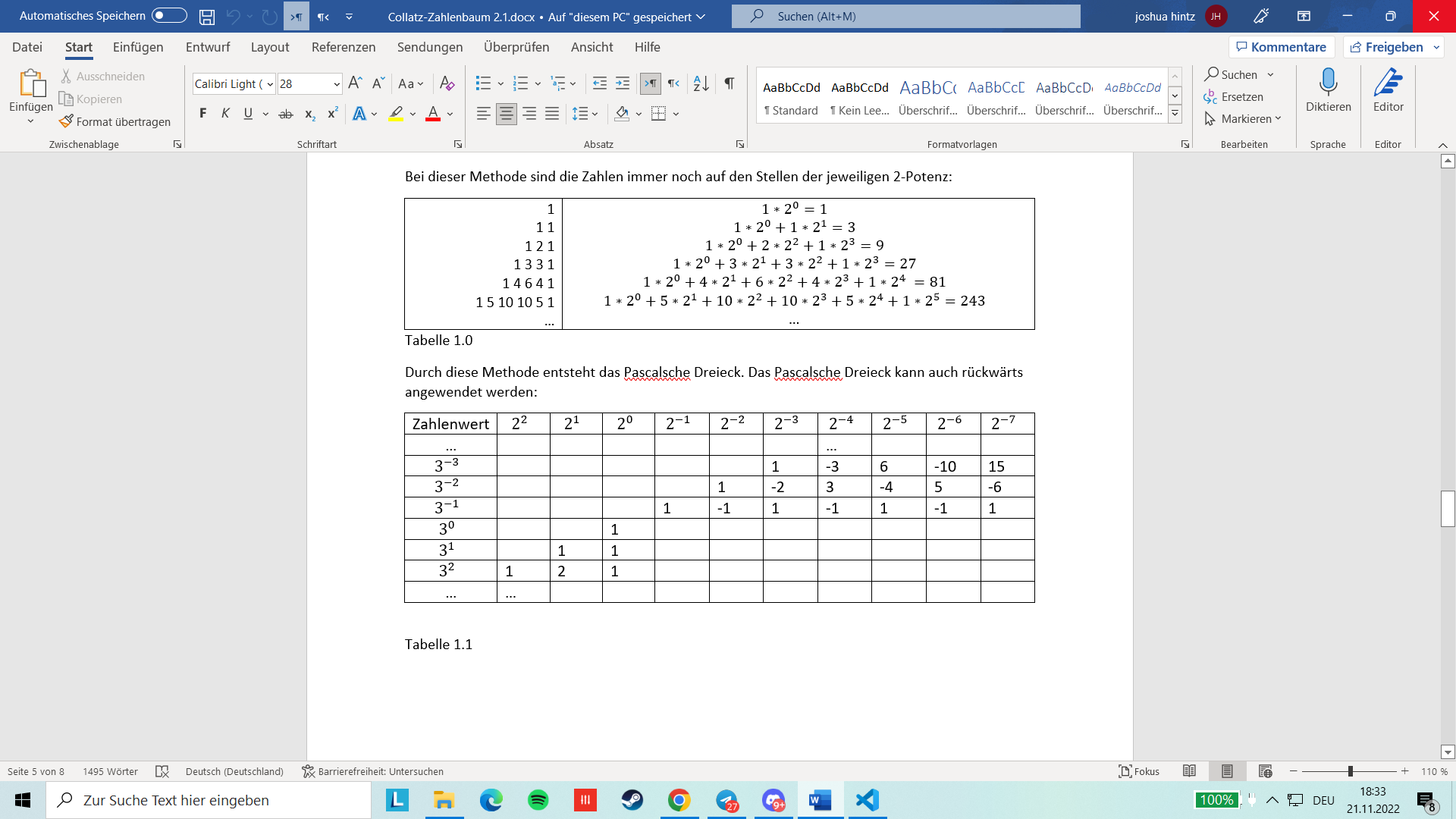Click the Fokus mode button
The image size is (1456, 819).
click(1139, 771)
